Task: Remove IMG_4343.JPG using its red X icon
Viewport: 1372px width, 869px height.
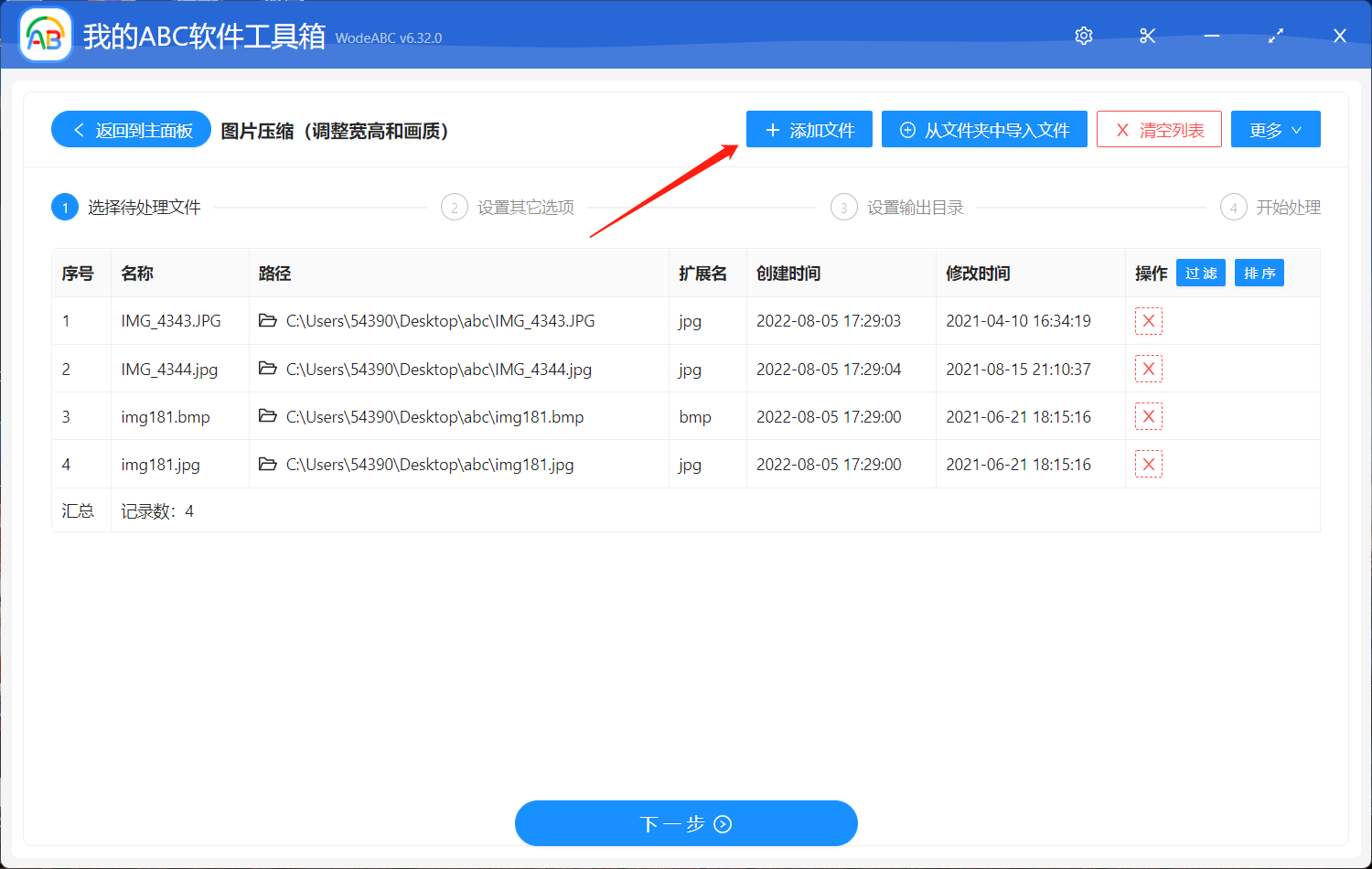Action: pyautogui.click(x=1148, y=321)
